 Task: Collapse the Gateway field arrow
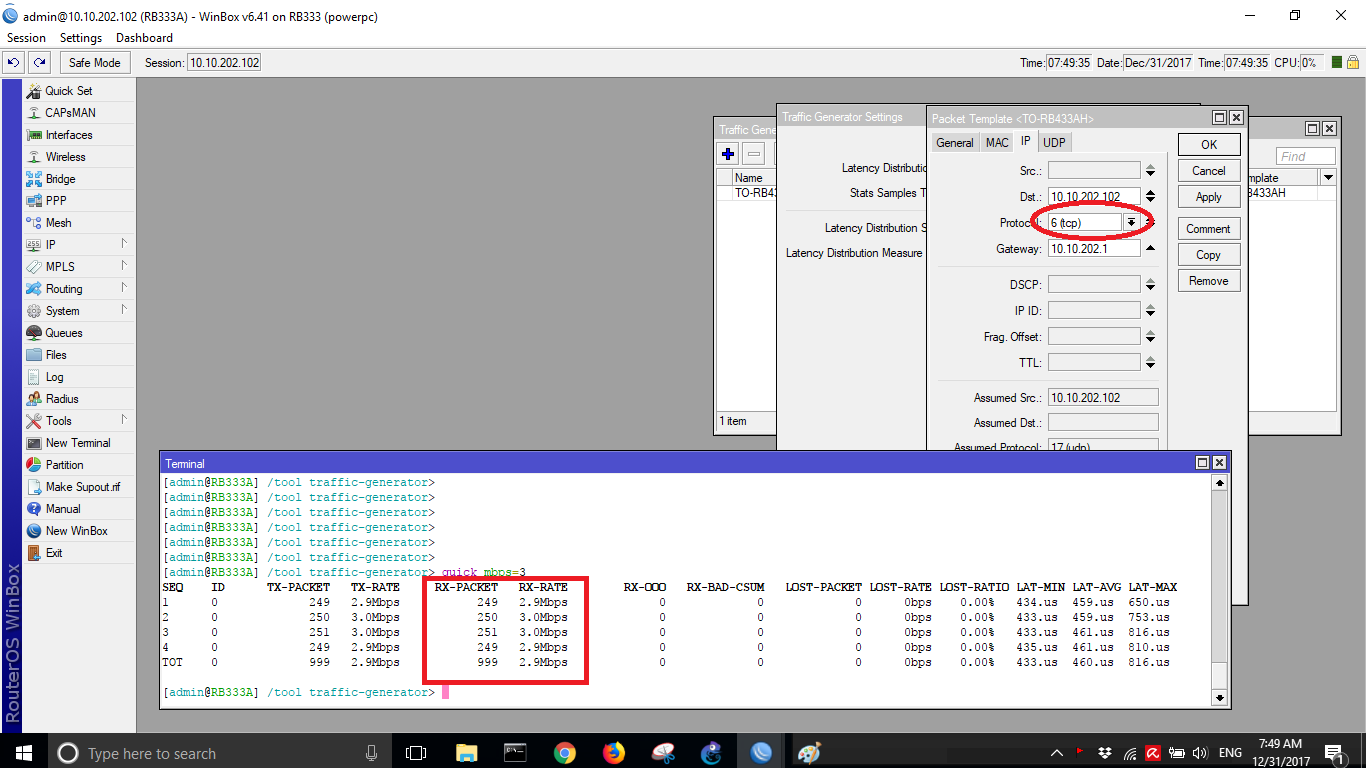coord(1150,249)
